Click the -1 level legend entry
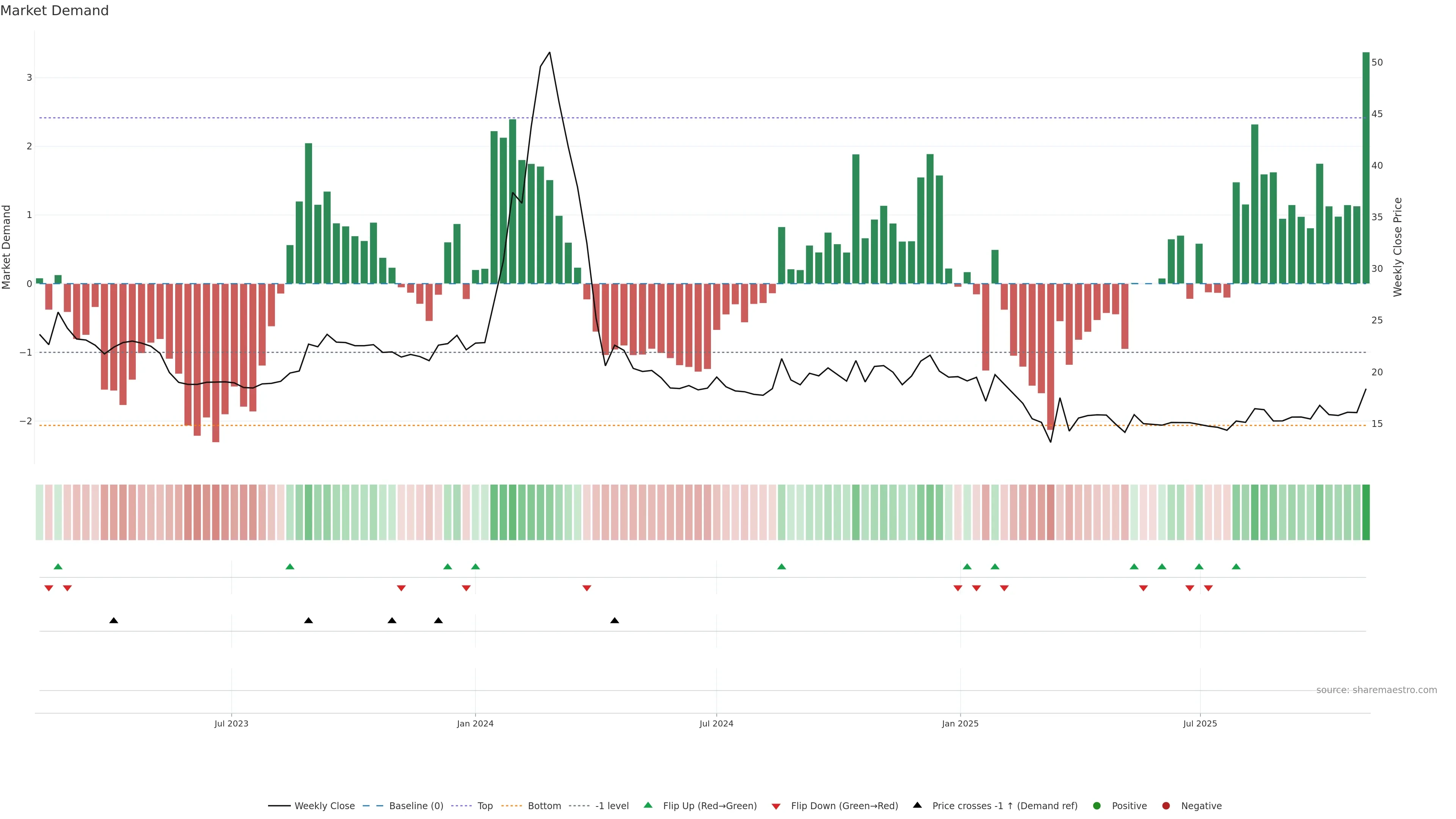 tap(612, 805)
